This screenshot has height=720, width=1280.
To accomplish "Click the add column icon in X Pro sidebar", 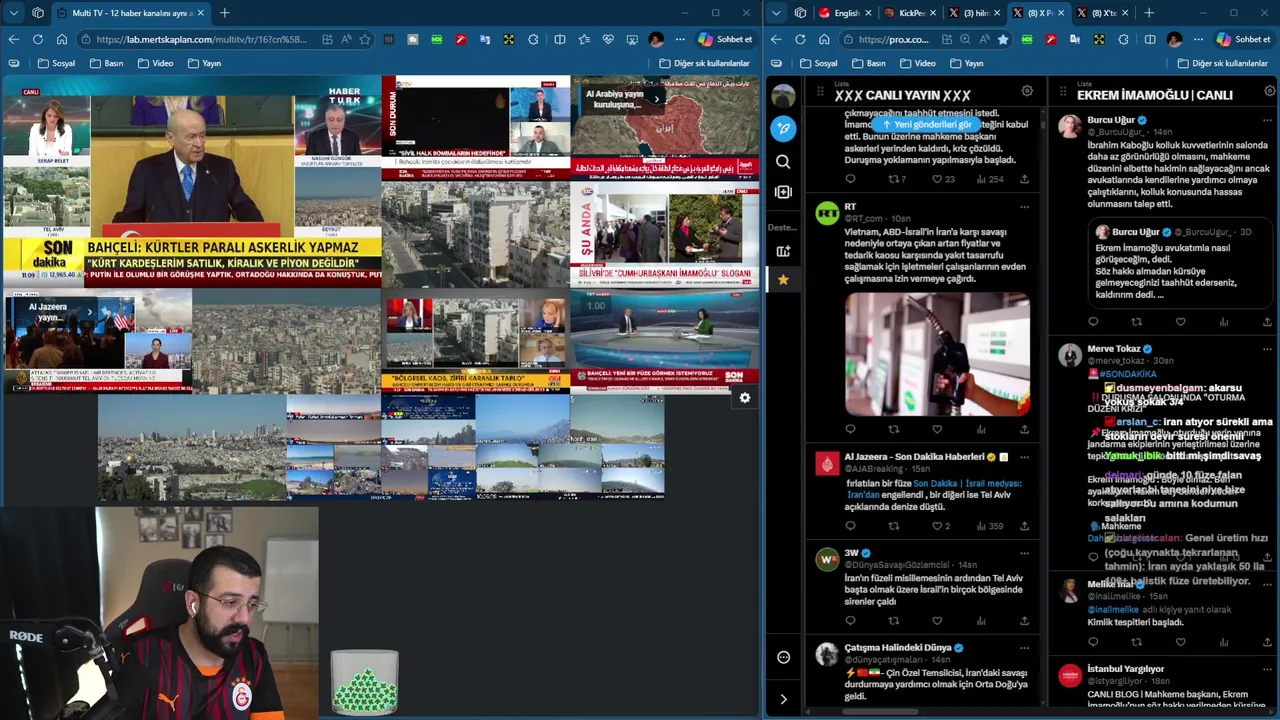I will pyautogui.click(x=783, y=192).
